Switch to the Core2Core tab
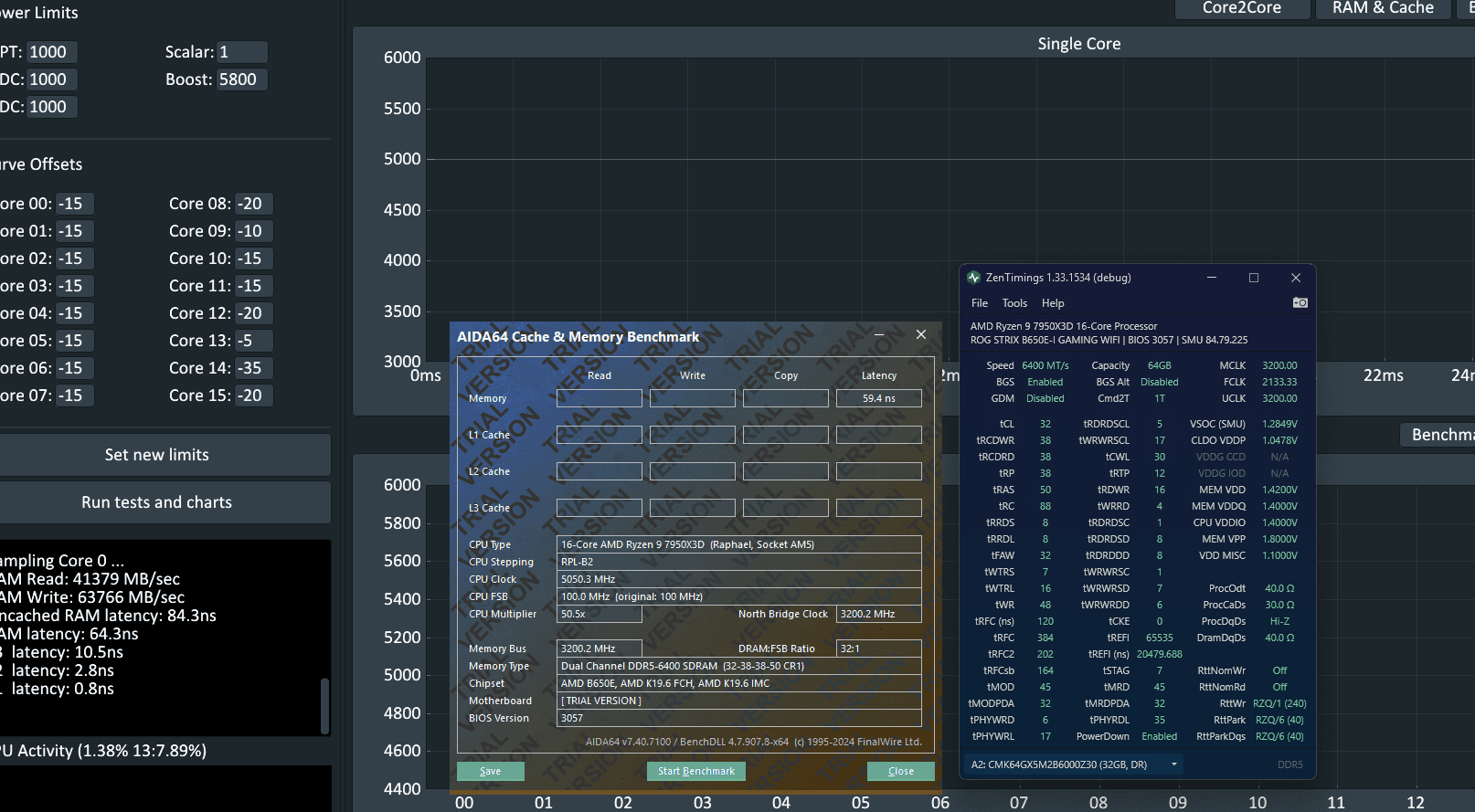 [x=1241, y=8]
